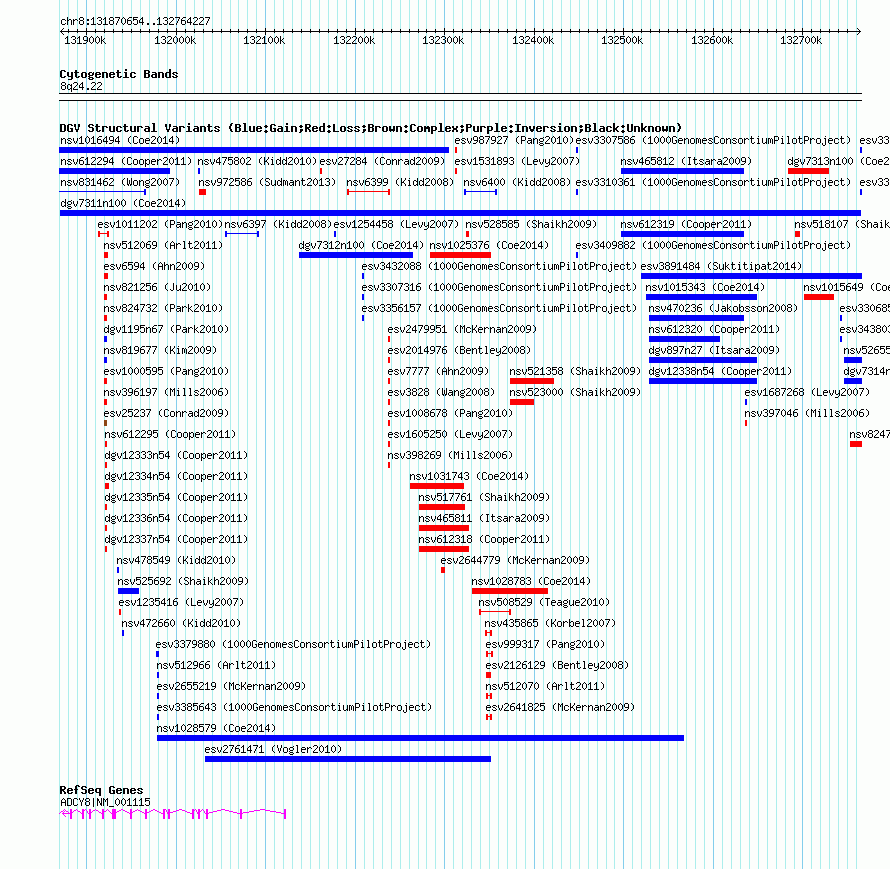Select the blue nsv525692 bar
This screenshot has height=869, width=890.
coord(128,591)
